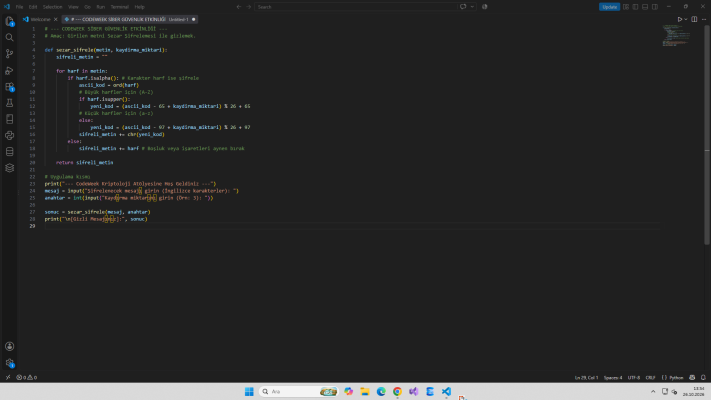Open the Customize Layout button
The width and height of the screenshot is (711, 400).
coord(626,7)
